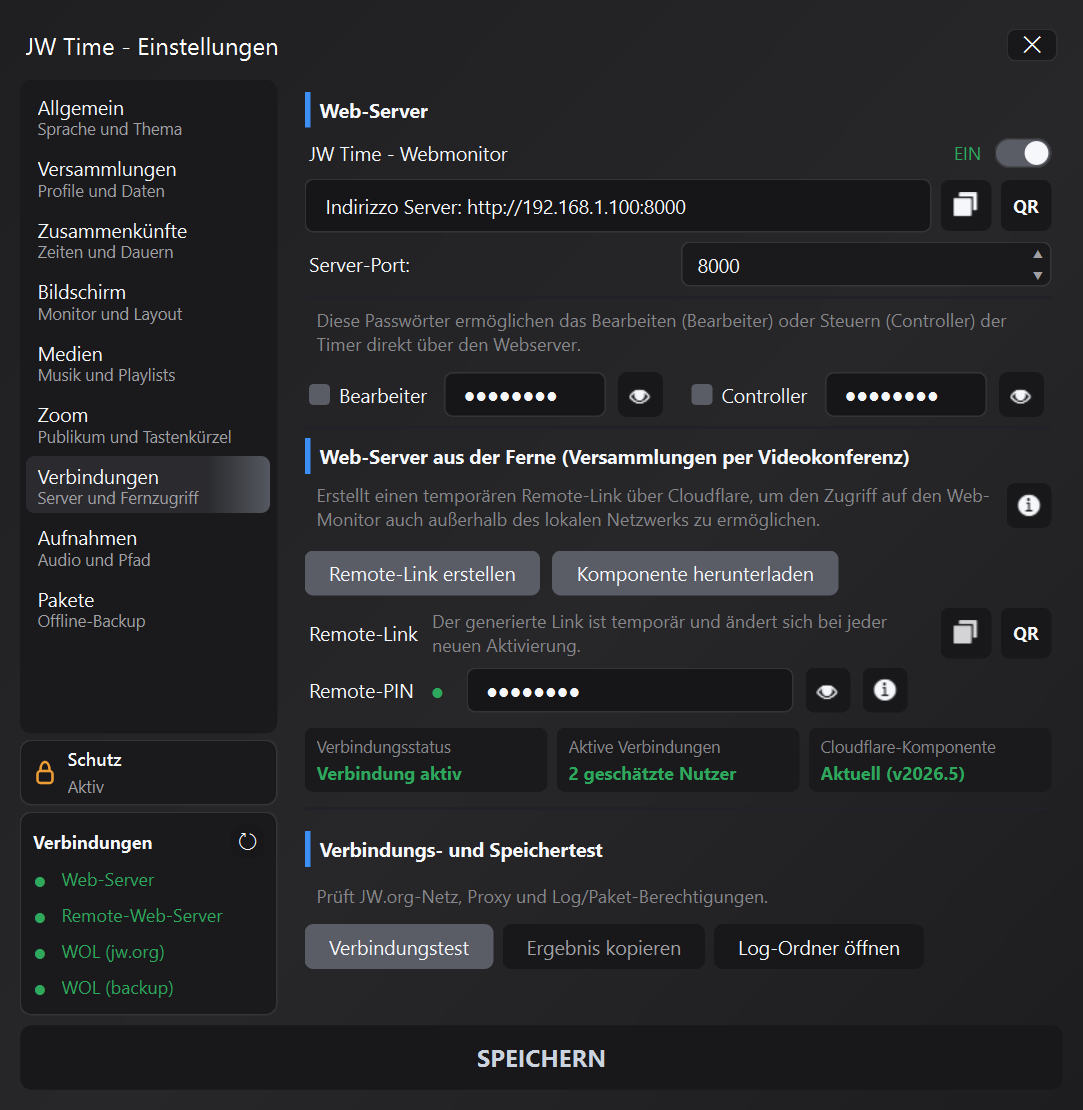Close the Einstellungen dialog

coord(1031,45)
